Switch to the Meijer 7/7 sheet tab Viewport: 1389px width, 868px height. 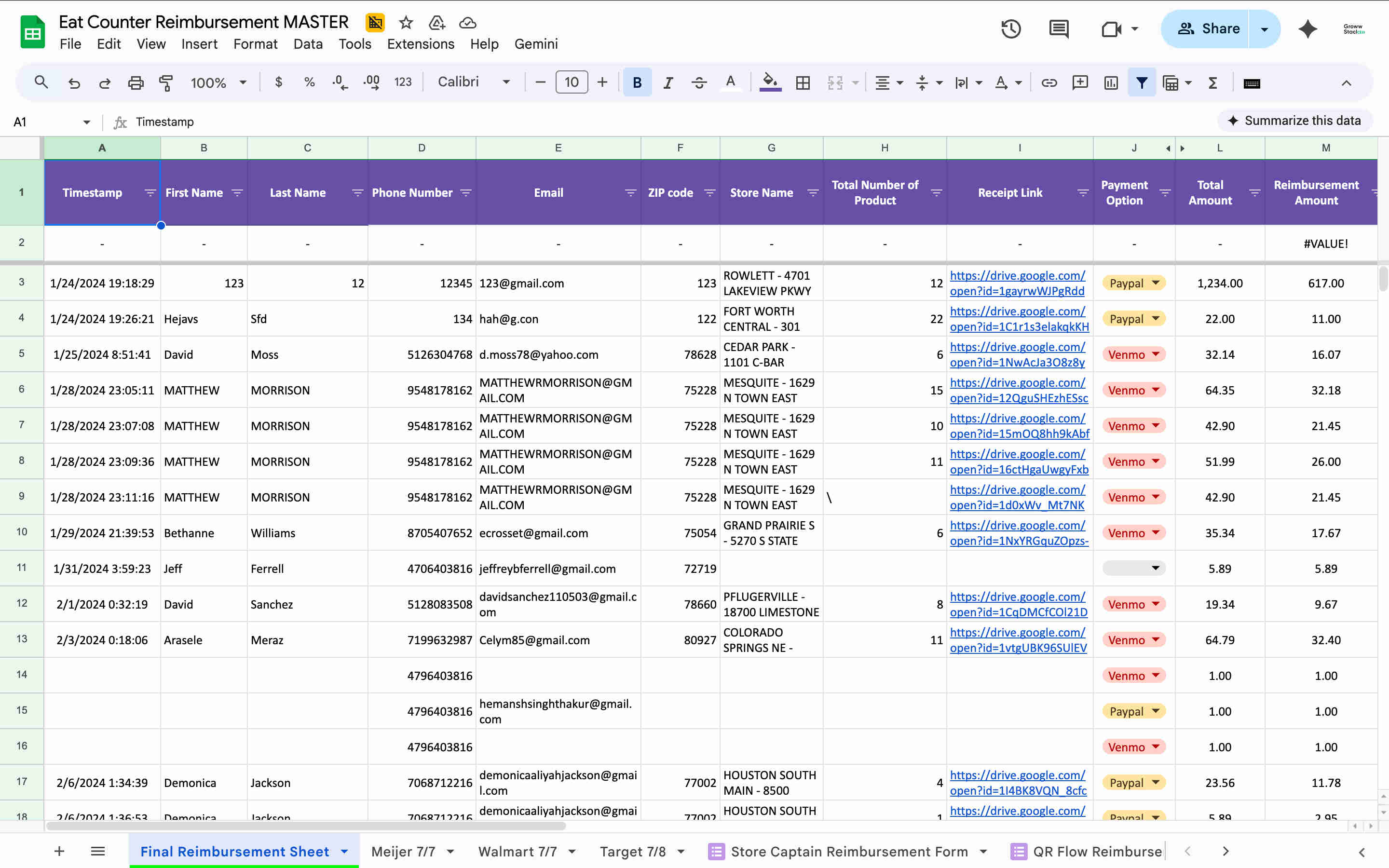(413, 851)
